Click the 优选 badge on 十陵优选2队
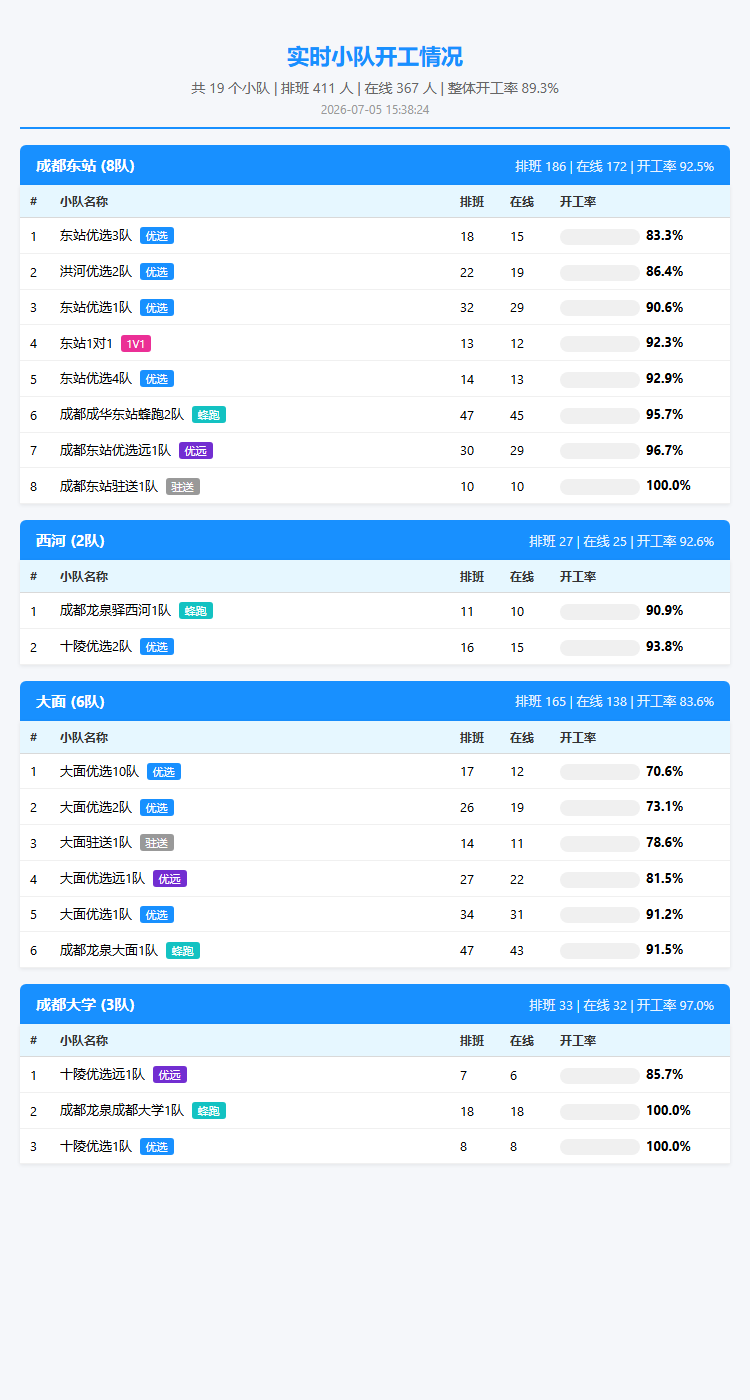This screenshot has height=1400, width=750. [157, 647]
